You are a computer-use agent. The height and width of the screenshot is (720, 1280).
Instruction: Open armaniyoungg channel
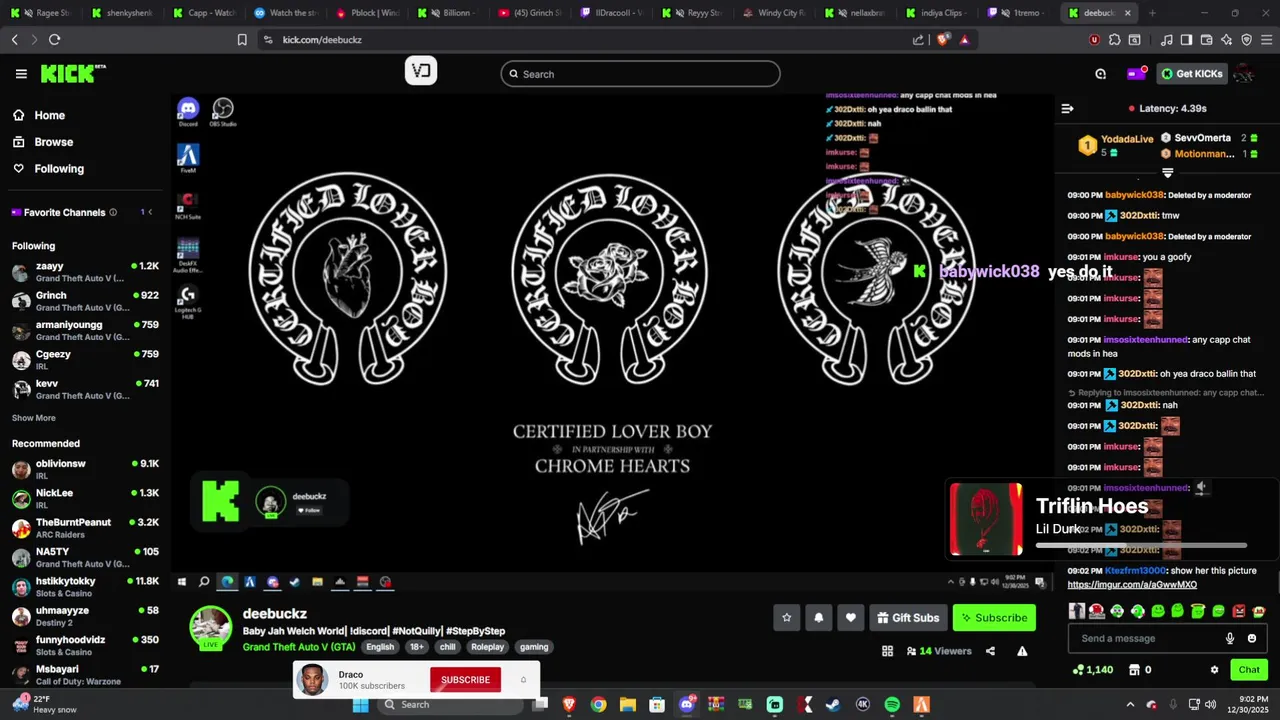coord(85,330)
